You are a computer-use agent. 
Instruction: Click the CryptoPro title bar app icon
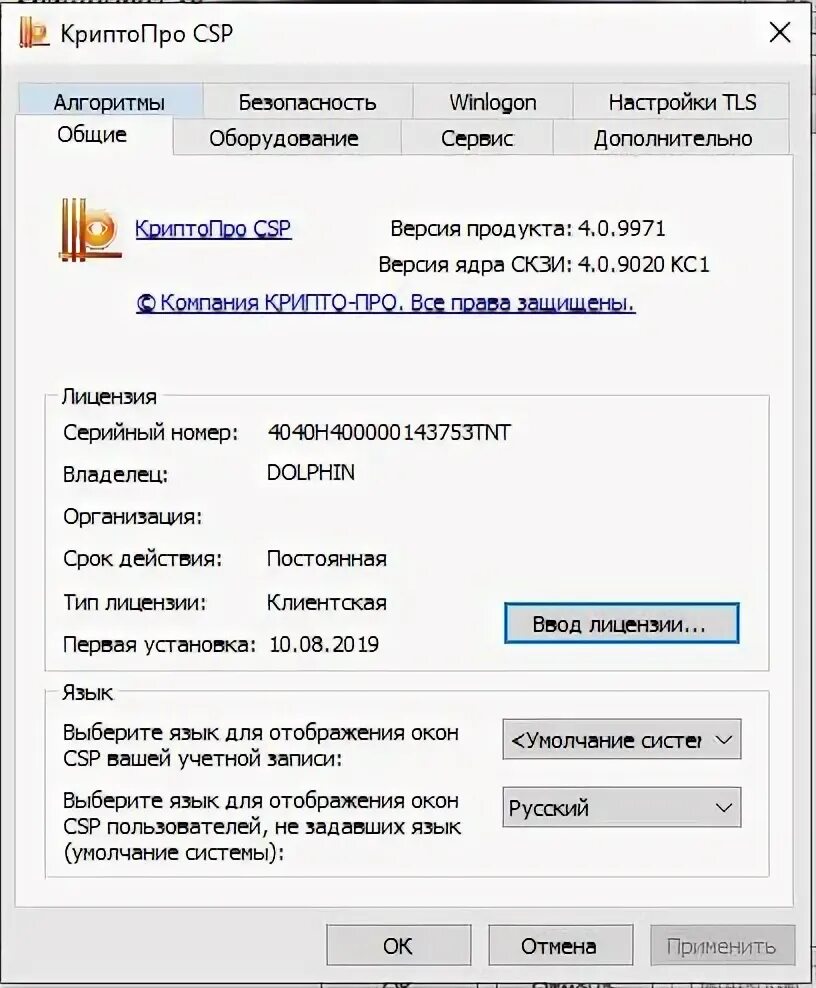(33, 33)
